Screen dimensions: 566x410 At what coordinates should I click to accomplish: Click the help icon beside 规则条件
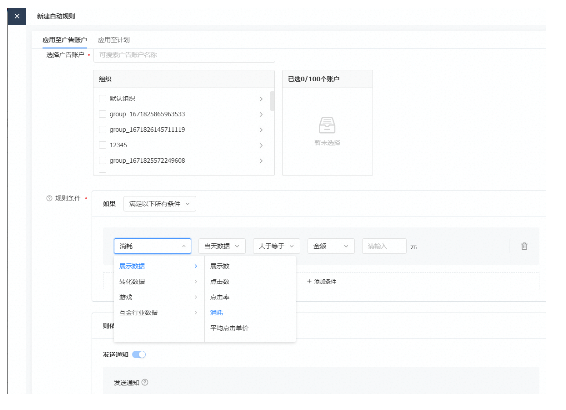49,198
